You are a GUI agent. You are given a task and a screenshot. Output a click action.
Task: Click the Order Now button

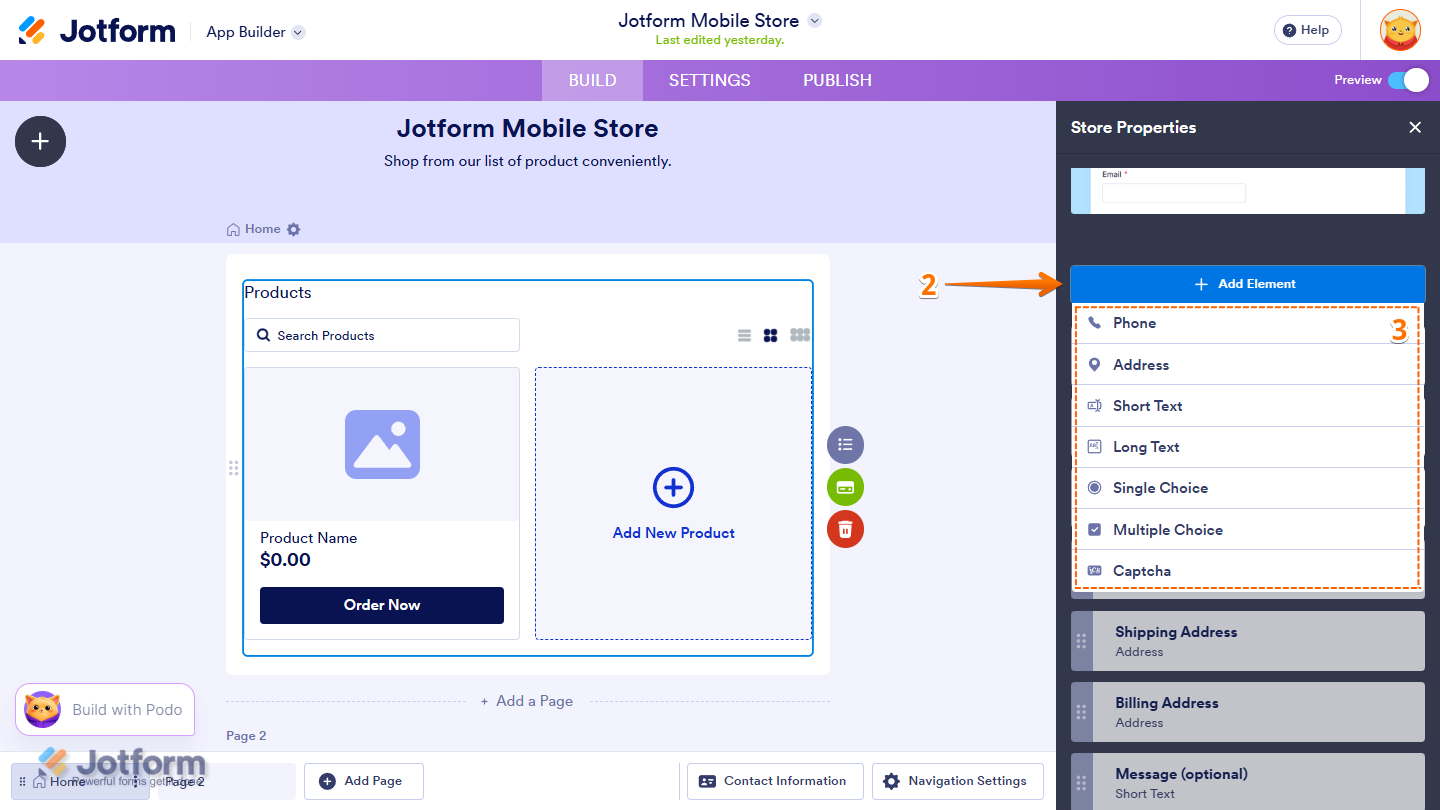tap(381, 605)
